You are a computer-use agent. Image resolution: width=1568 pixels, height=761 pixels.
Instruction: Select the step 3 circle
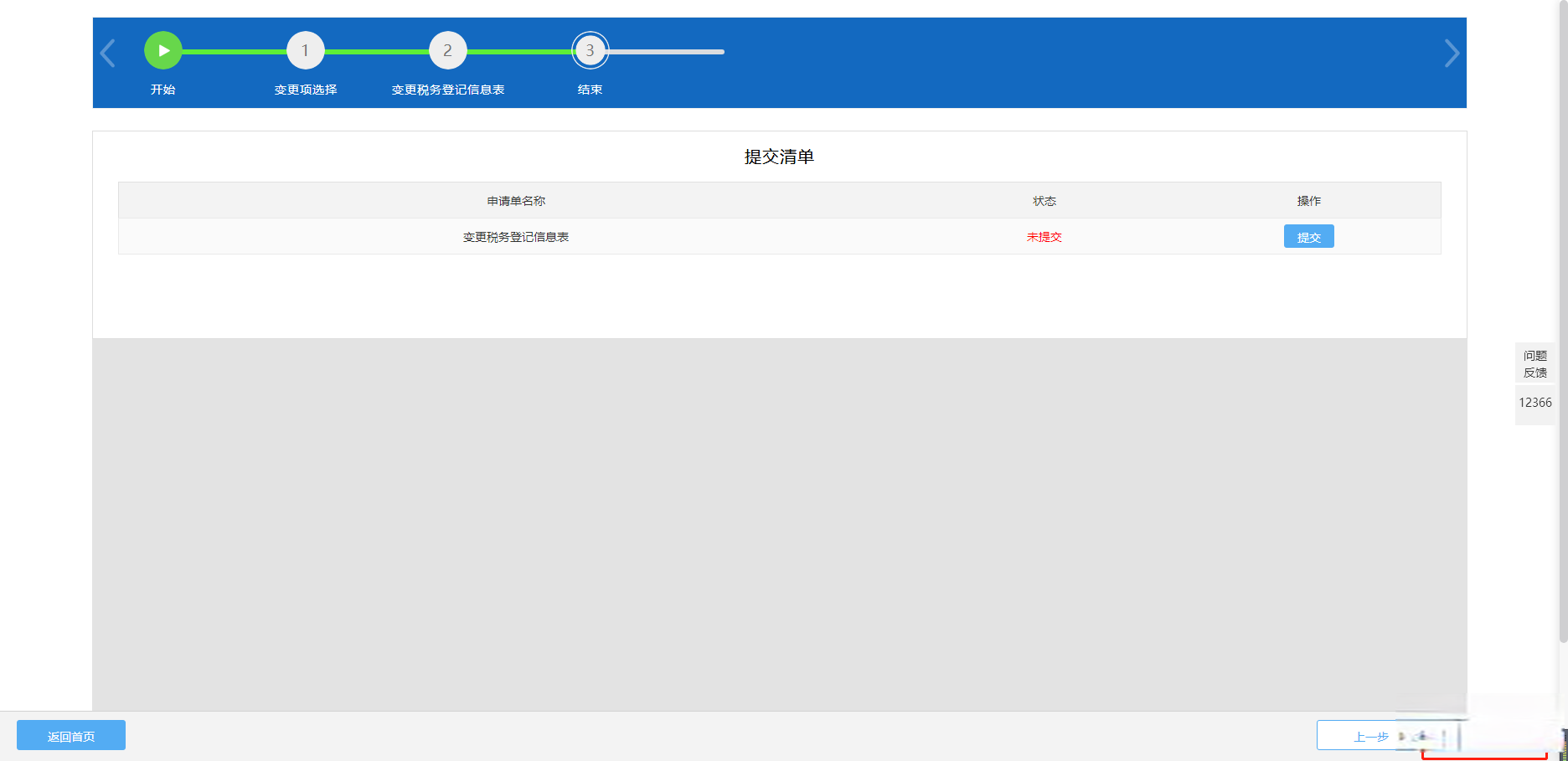pyautogui.click(x=591, y=51)
